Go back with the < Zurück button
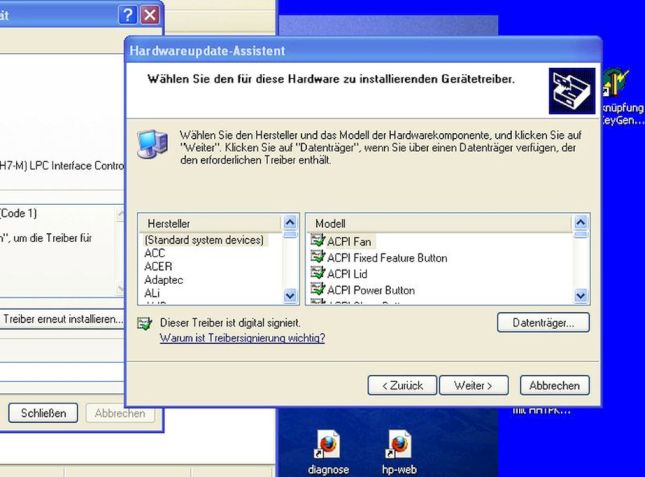Image resolution: width=645 pixels, height=477 pixels. click(402, 386)
